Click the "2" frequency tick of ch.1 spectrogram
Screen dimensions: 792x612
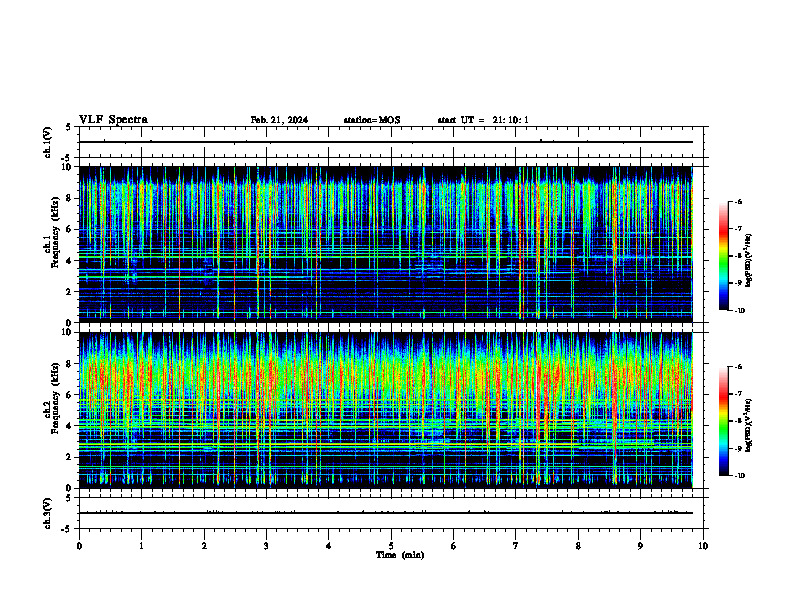[x=70, y=291]
